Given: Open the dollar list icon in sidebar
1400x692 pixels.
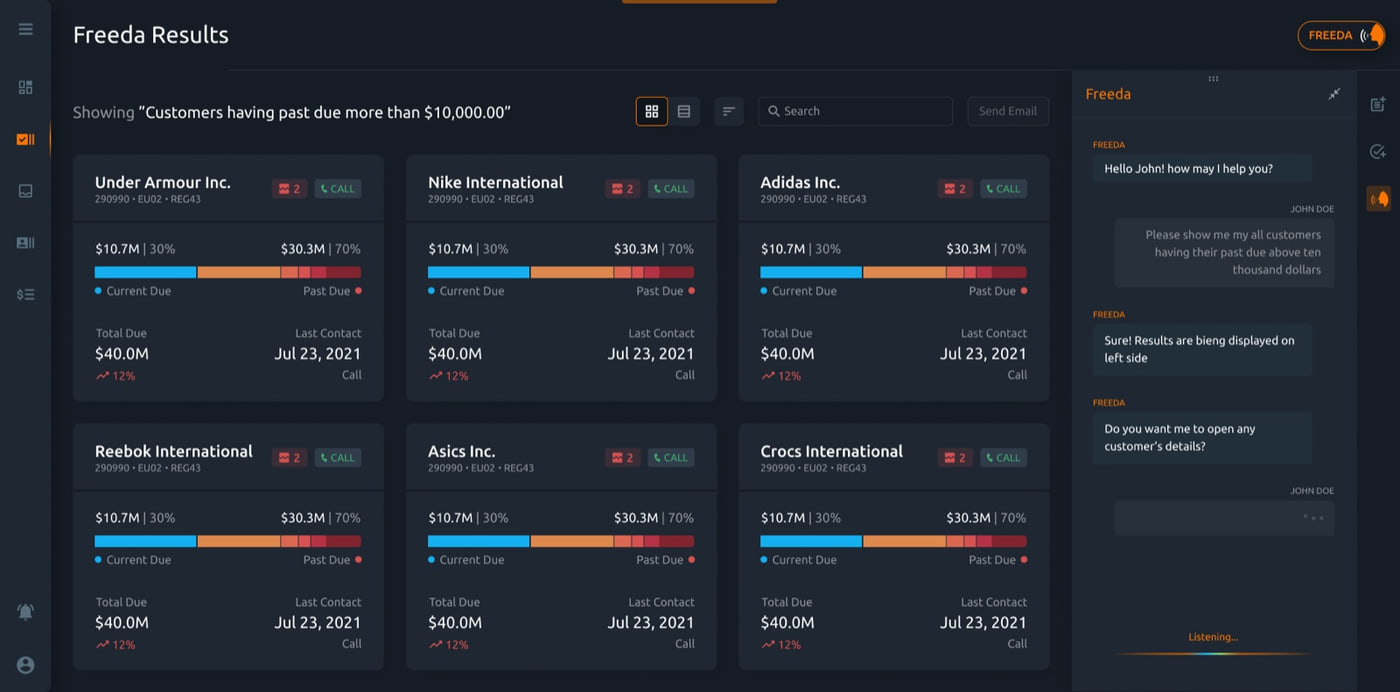Looking at the screenshot, I should 26,295.
